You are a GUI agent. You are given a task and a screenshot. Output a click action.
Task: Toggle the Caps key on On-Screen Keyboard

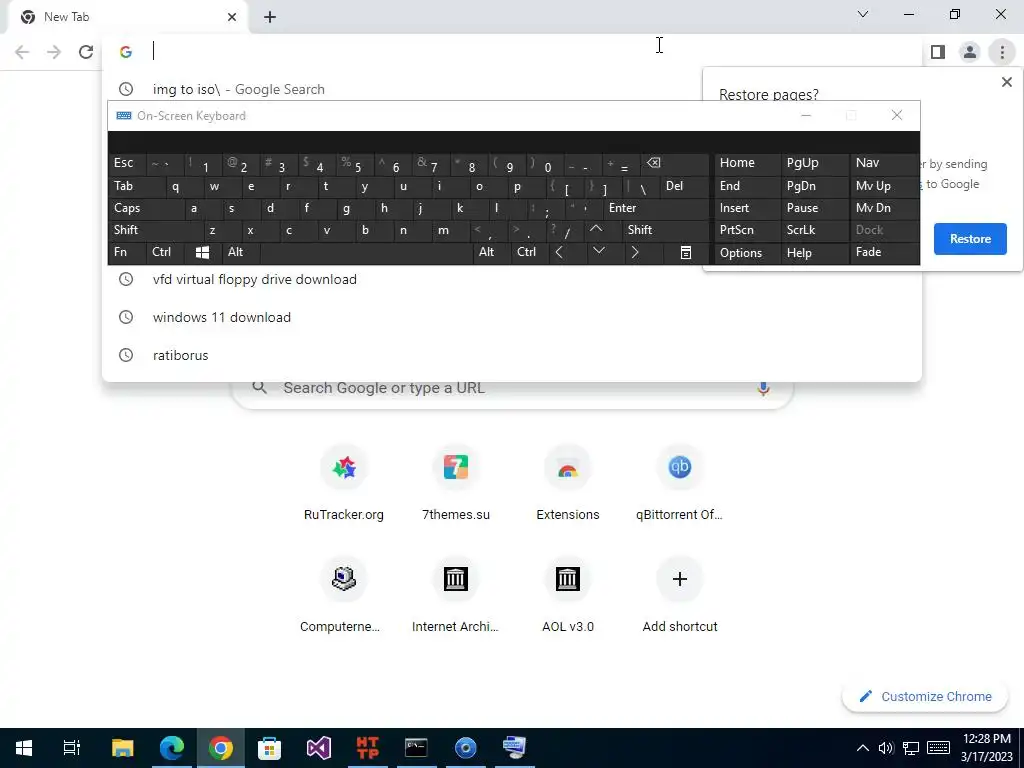pos(146,208)
